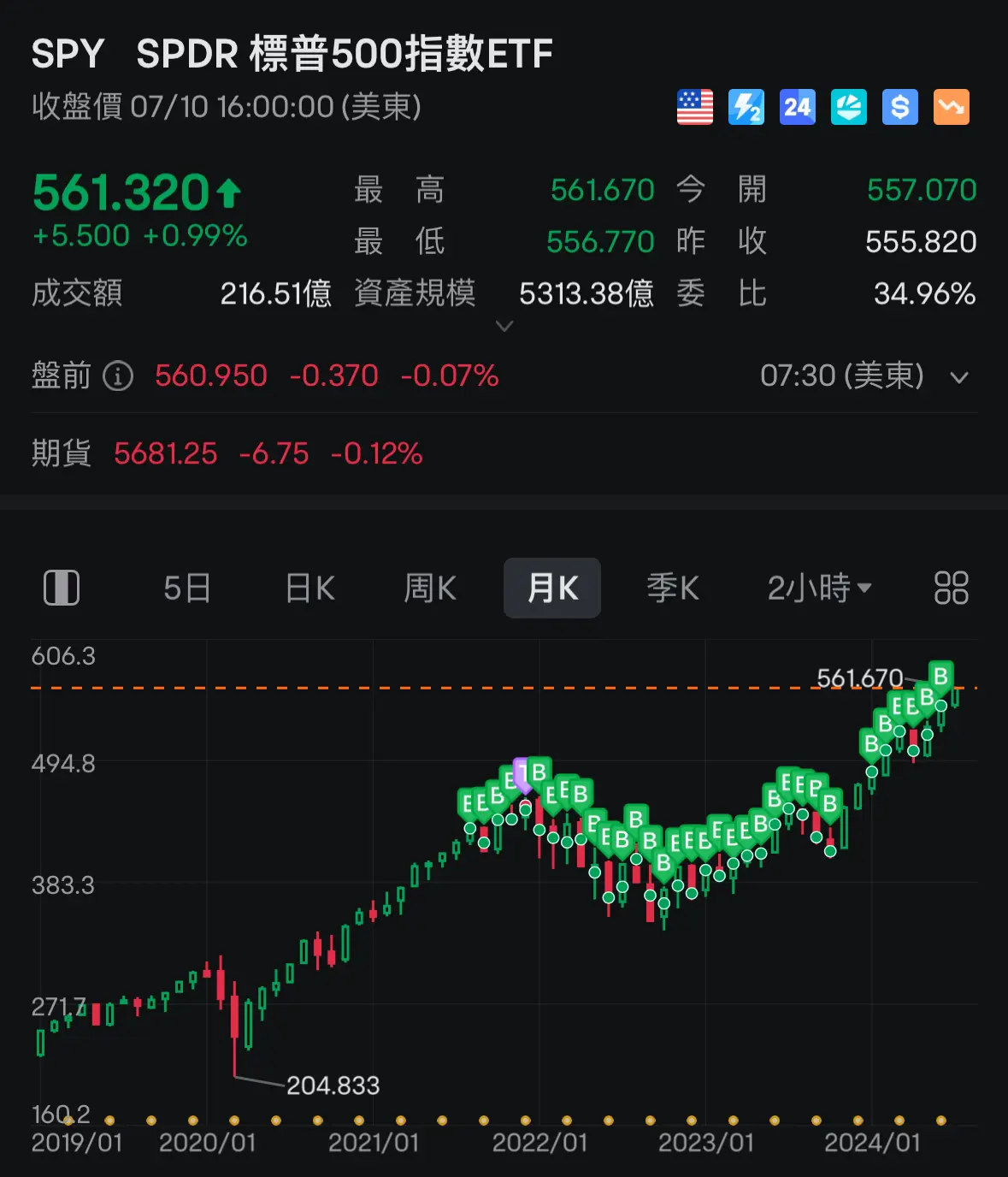Tap the 期貨 price 5681.25
This screenshot has height=1177, width=1008.
pos(166,453)
